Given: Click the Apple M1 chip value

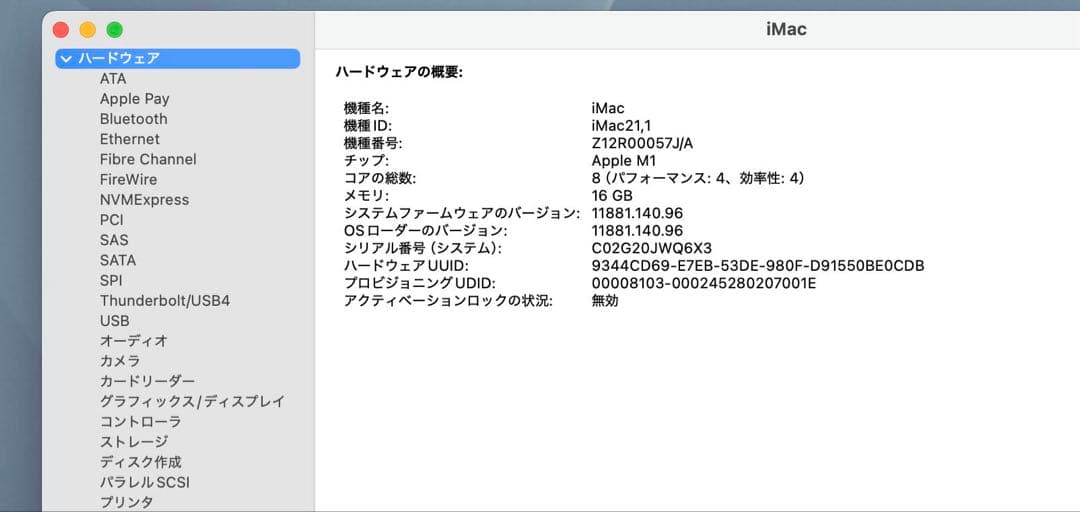Looking at the screenshot, I should [624, 161].
